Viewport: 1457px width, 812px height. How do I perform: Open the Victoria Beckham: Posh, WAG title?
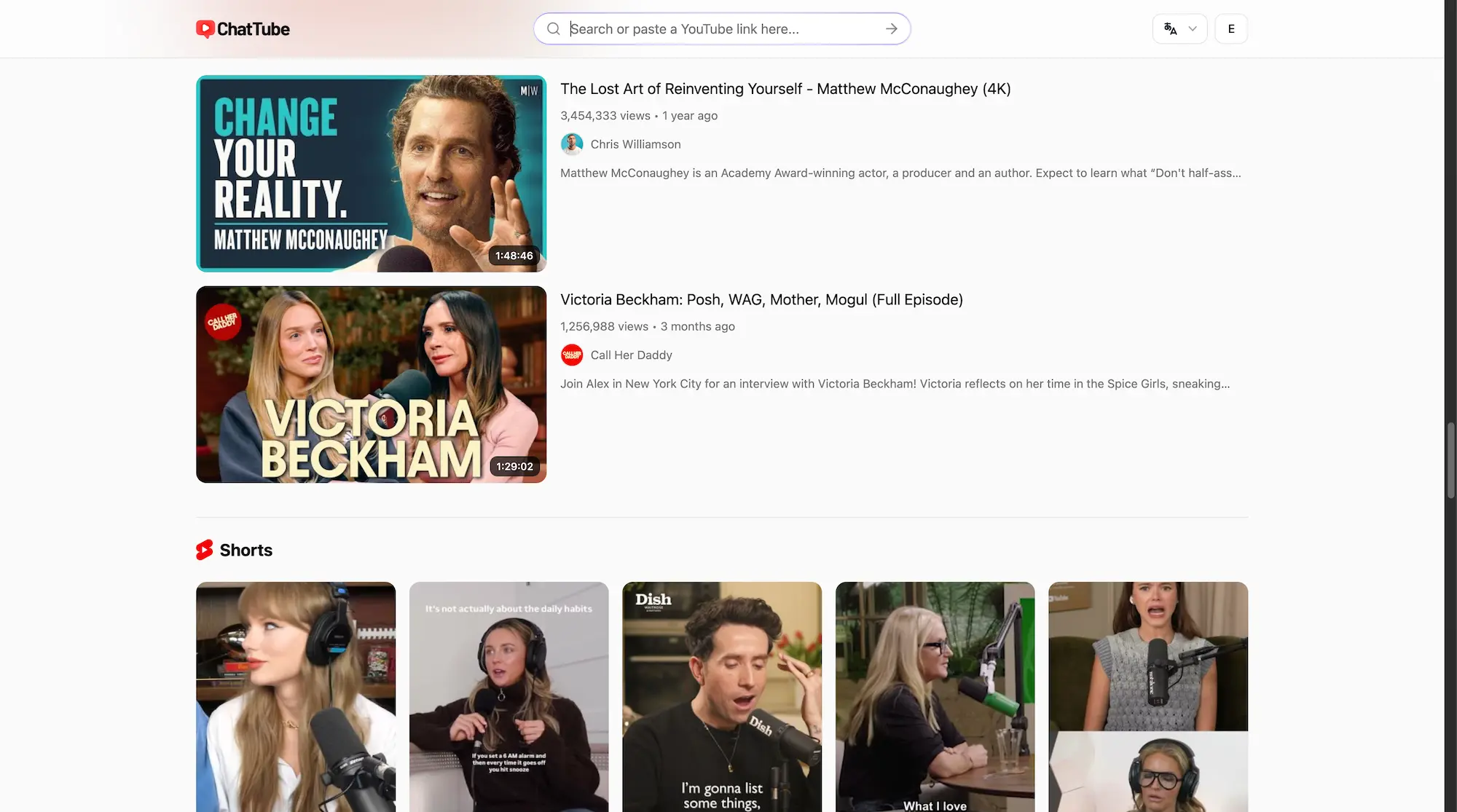tap(761, 300)
